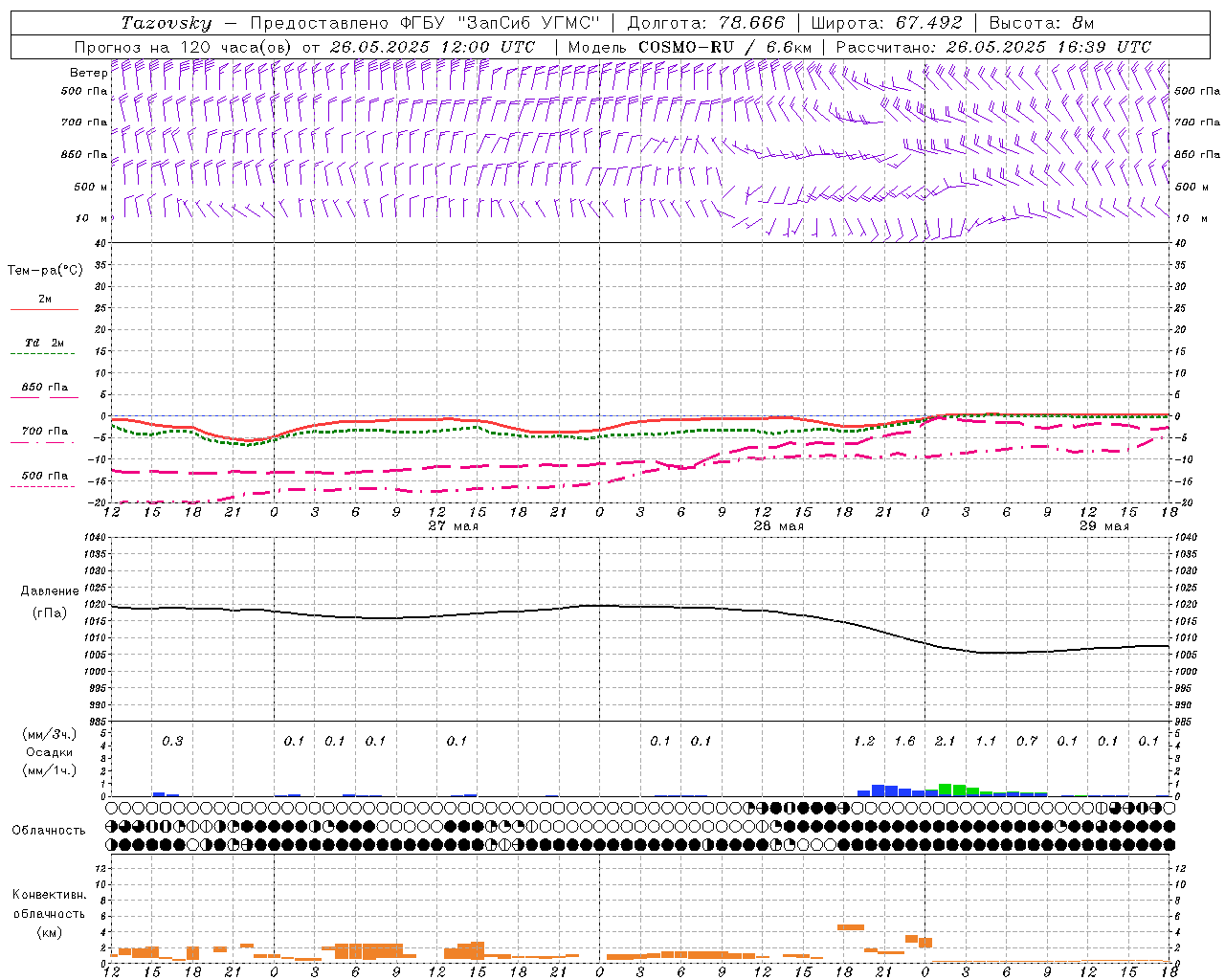Click the 27 мая date label

click(453, 526)
